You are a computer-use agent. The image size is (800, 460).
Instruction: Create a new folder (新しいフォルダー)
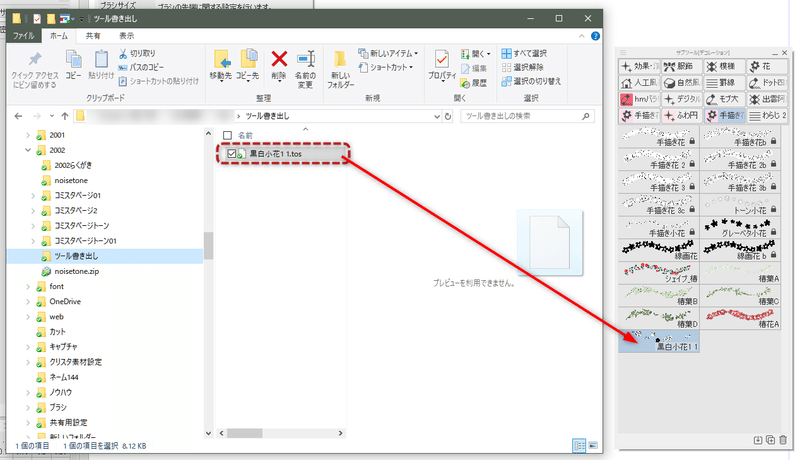(x=340, y=69)
